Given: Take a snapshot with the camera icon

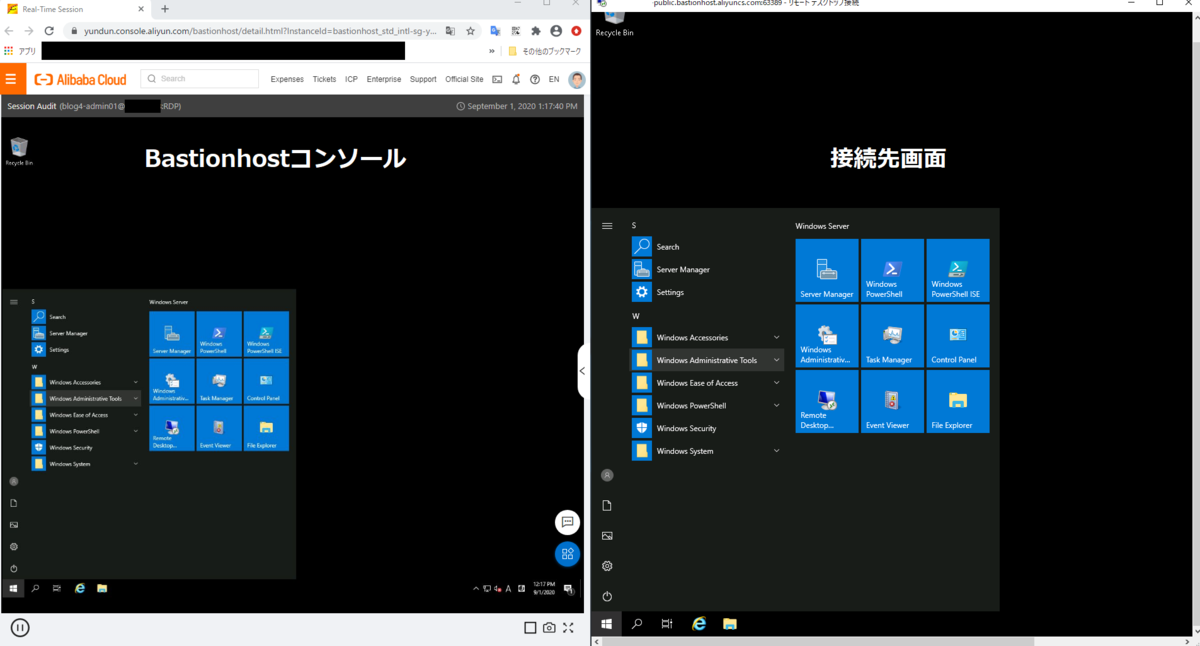Looking at the screenshot, I should click(549, 628).
